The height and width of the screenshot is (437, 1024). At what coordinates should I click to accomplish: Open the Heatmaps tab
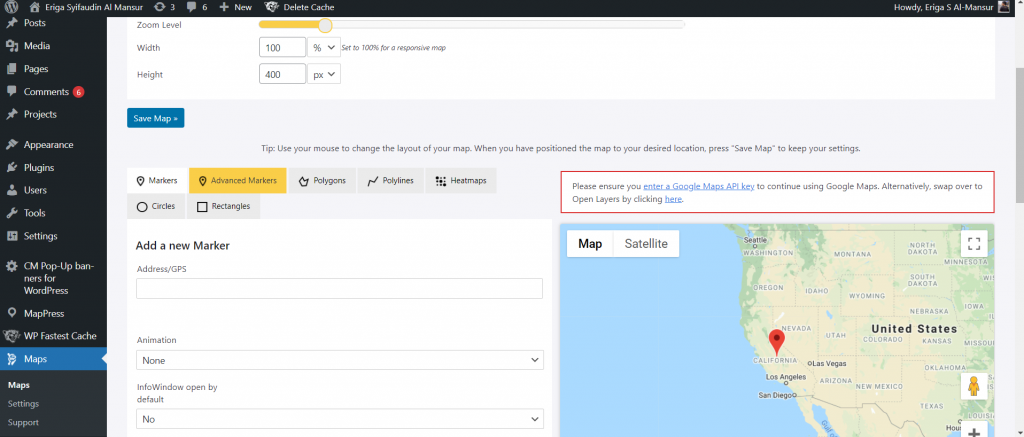click(461, 181)
